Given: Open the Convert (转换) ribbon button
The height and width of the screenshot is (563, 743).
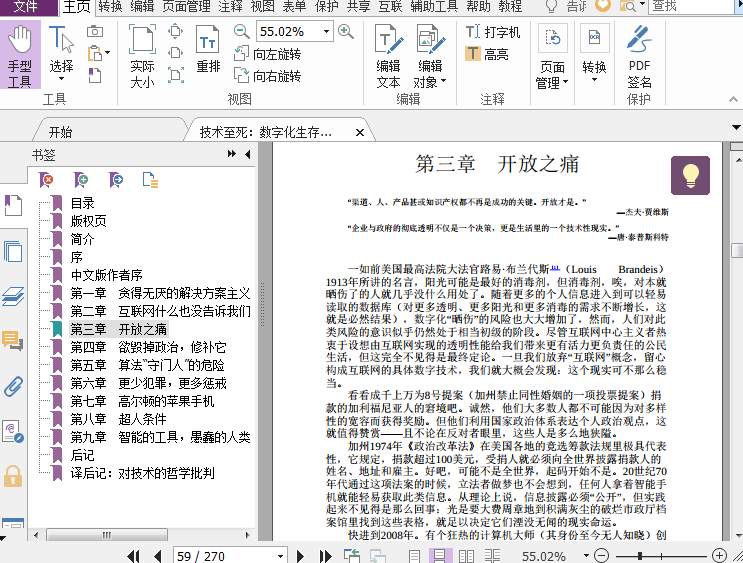Looking at the screenshot, I should [594, 53].
